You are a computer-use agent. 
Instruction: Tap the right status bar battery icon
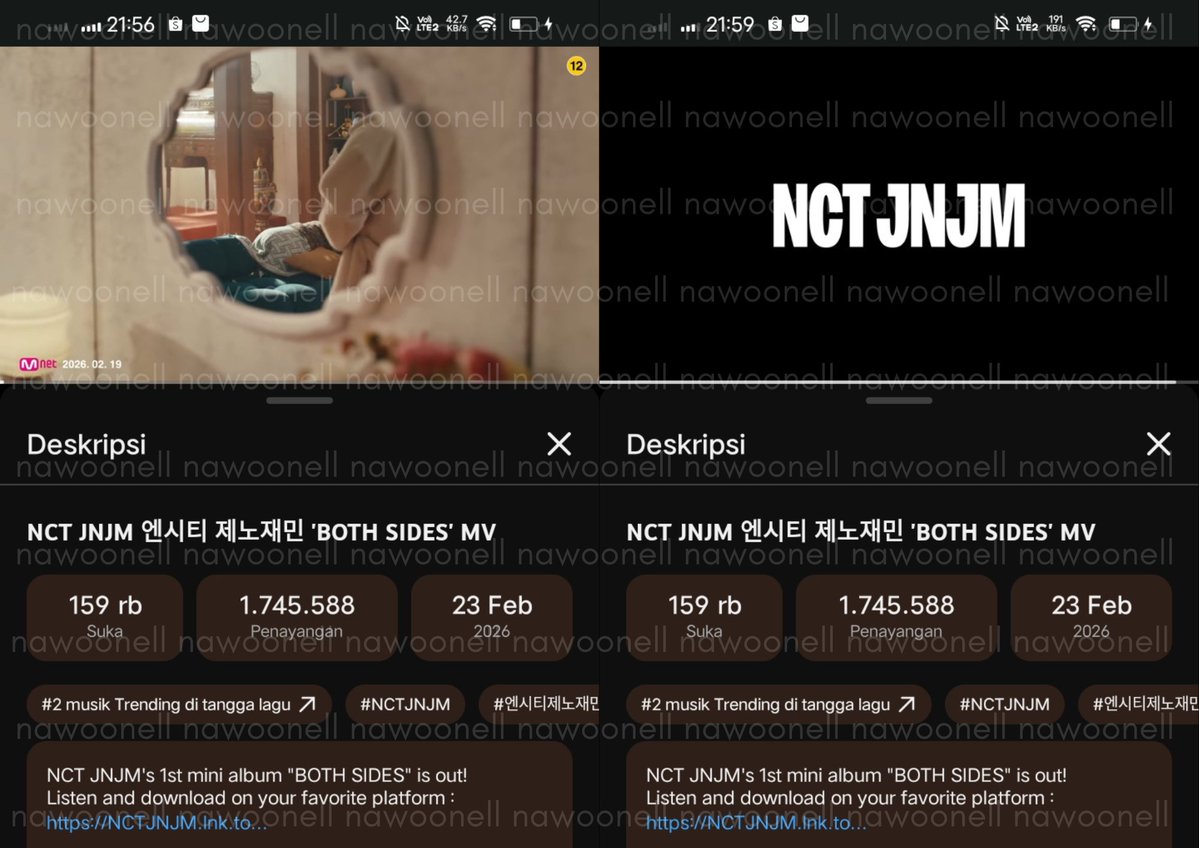(1123, 24)
